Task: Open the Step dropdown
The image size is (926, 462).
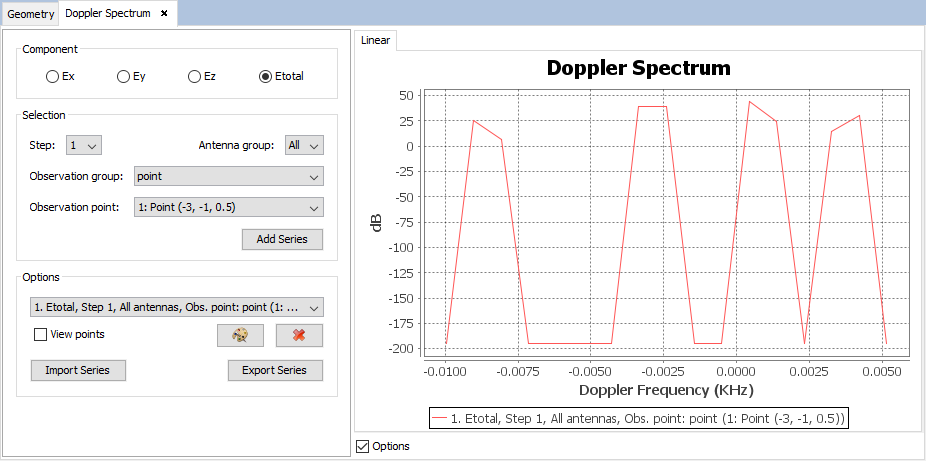Action: coord(84,146)
